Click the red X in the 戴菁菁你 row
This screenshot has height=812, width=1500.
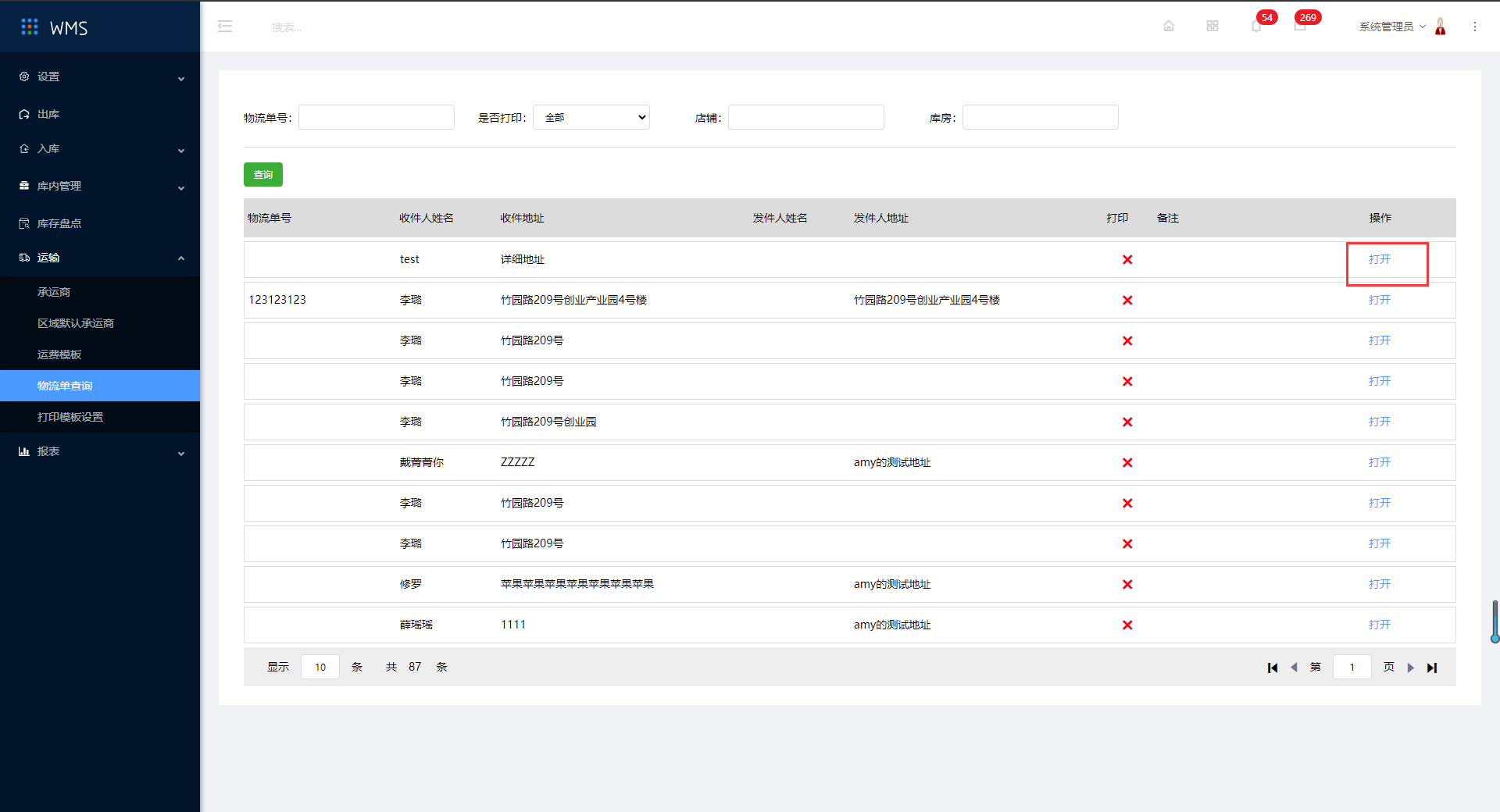pyautogui.click(x=1127, y=462)
